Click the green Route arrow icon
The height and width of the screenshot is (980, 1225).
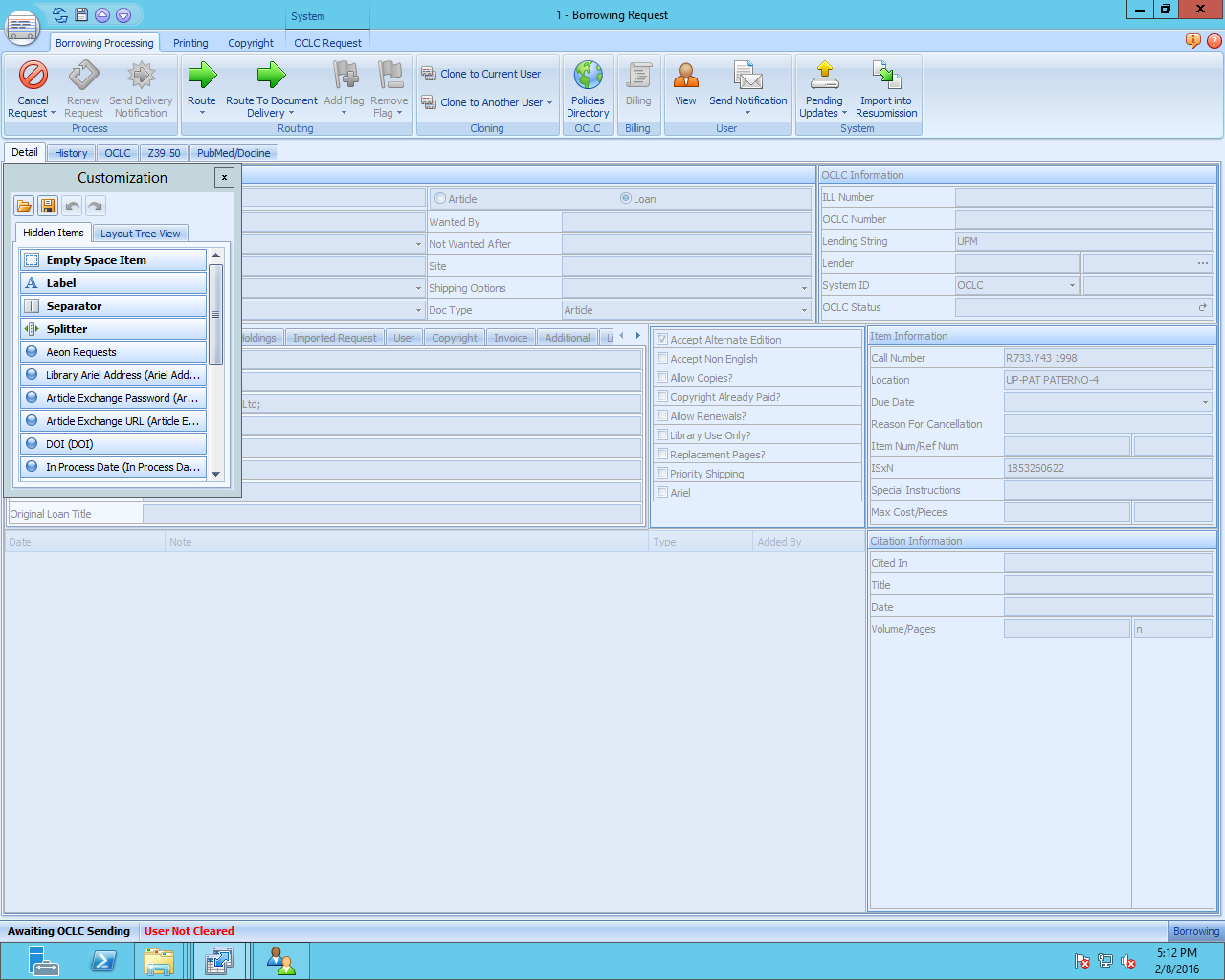click(201, 76)
